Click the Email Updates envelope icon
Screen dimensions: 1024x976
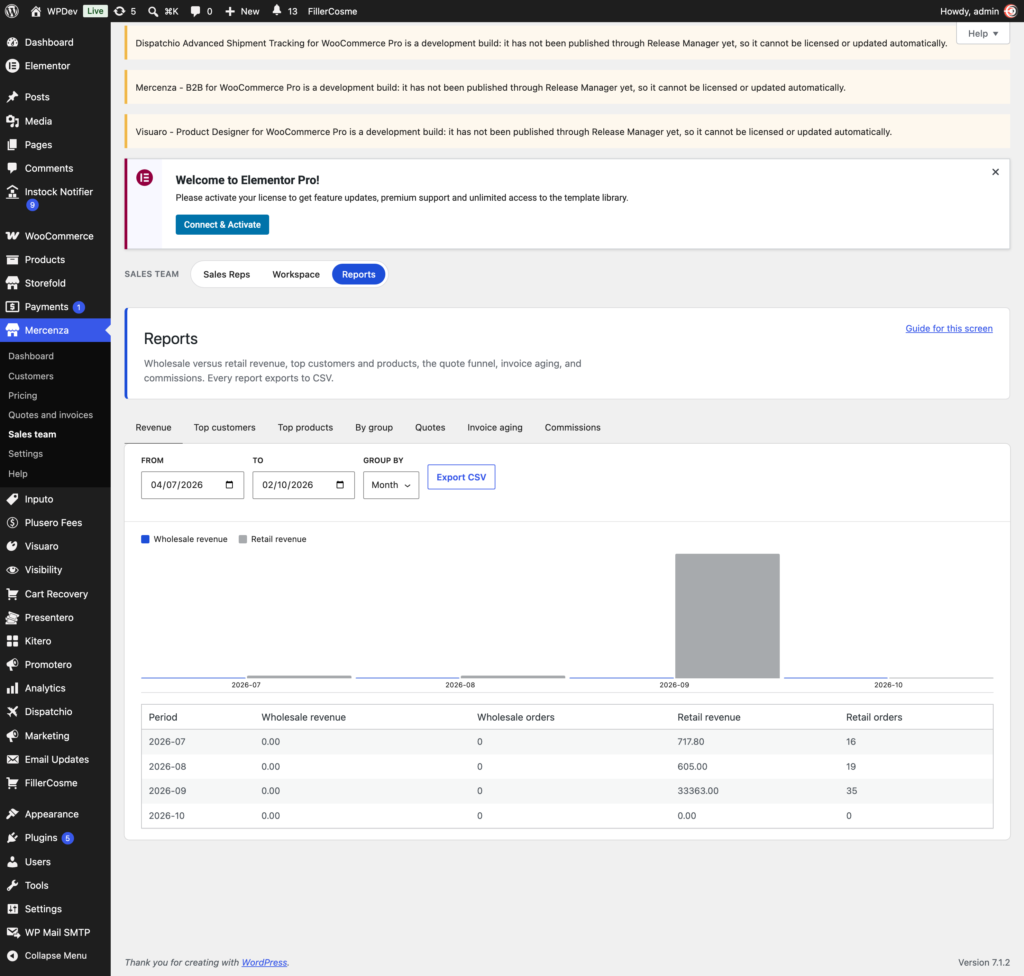coord(12,759)
